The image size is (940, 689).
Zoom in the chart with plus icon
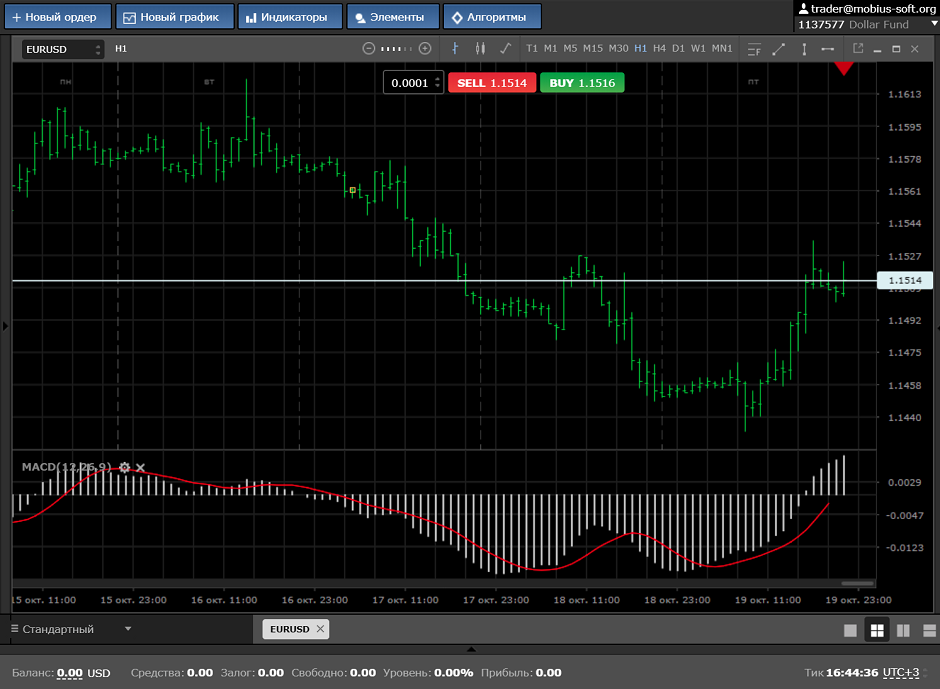point(425,49)
